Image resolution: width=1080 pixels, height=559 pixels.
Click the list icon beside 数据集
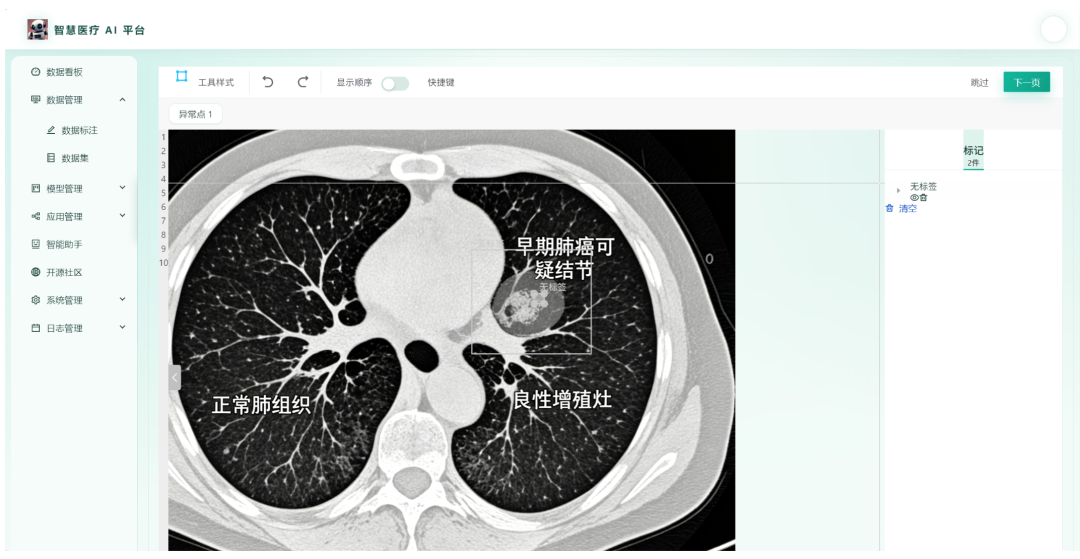click(51, 158)
